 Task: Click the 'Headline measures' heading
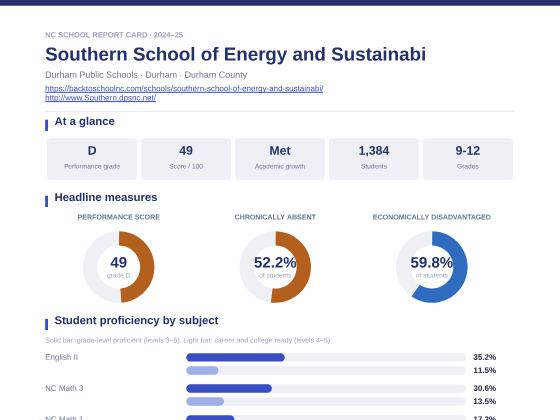click(106, 197)
